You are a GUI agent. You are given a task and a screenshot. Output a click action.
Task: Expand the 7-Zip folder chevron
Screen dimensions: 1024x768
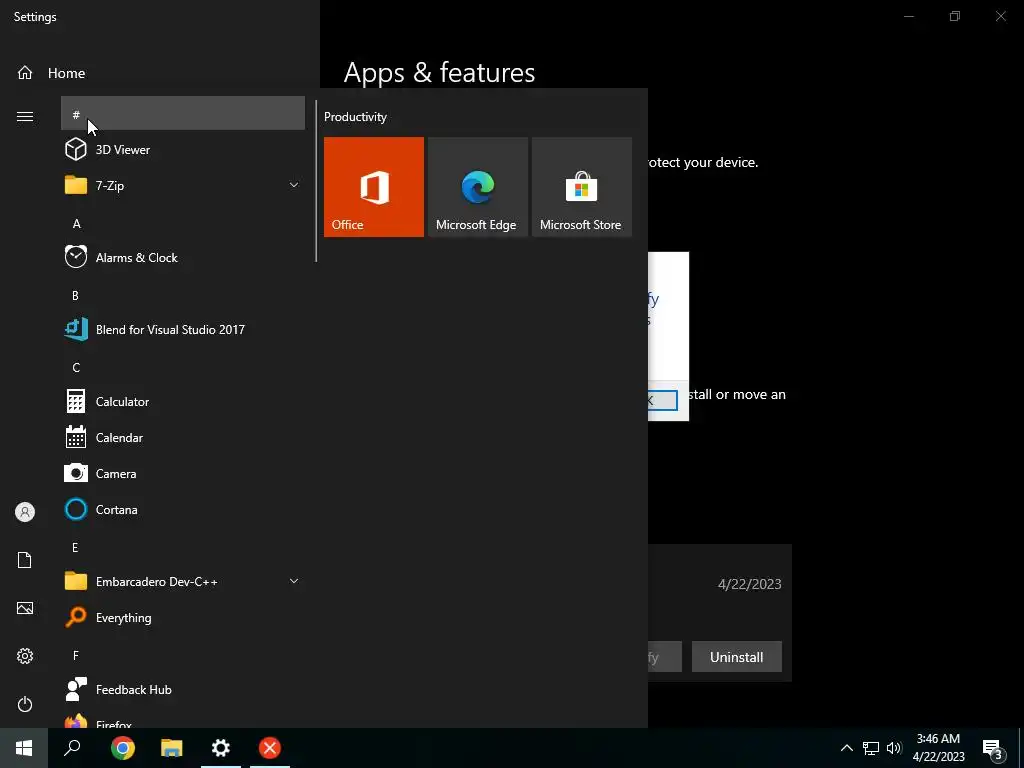point(294,185)
